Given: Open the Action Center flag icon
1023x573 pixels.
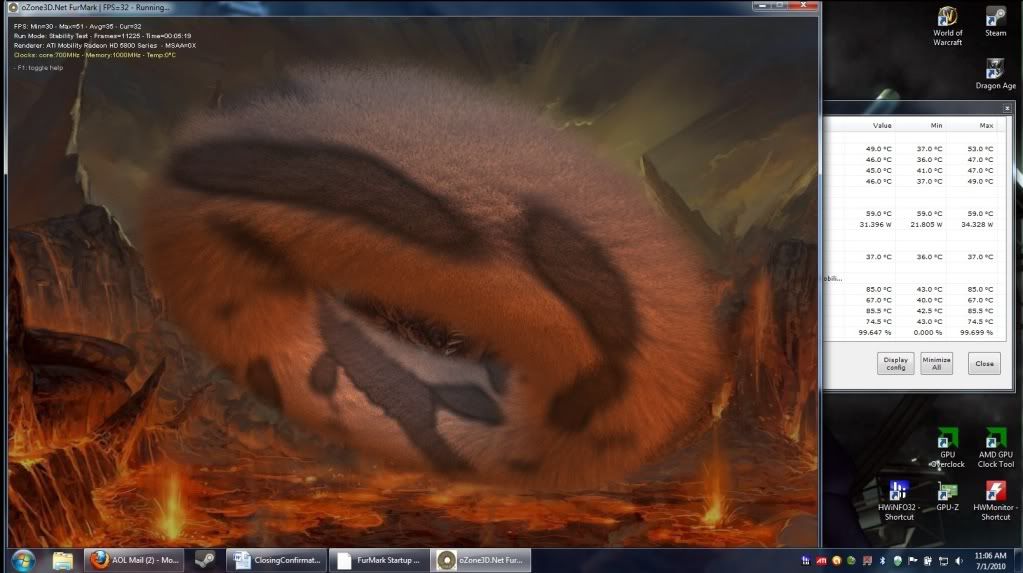Looking at the screenshot, I should [x=913, y=561].
